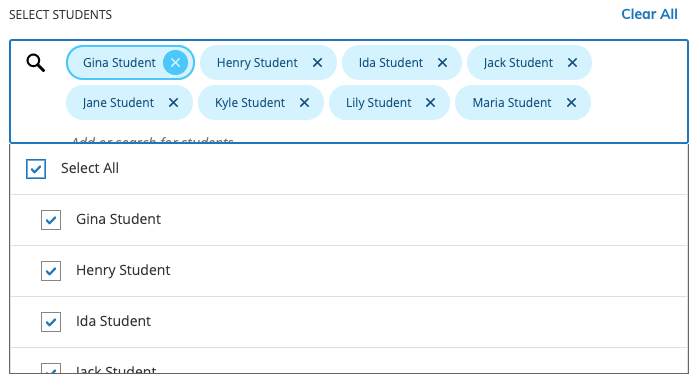Click the Ida Student chip label
Image resolution: width=697 pixels, height=385 pixels.
(391, 63)
